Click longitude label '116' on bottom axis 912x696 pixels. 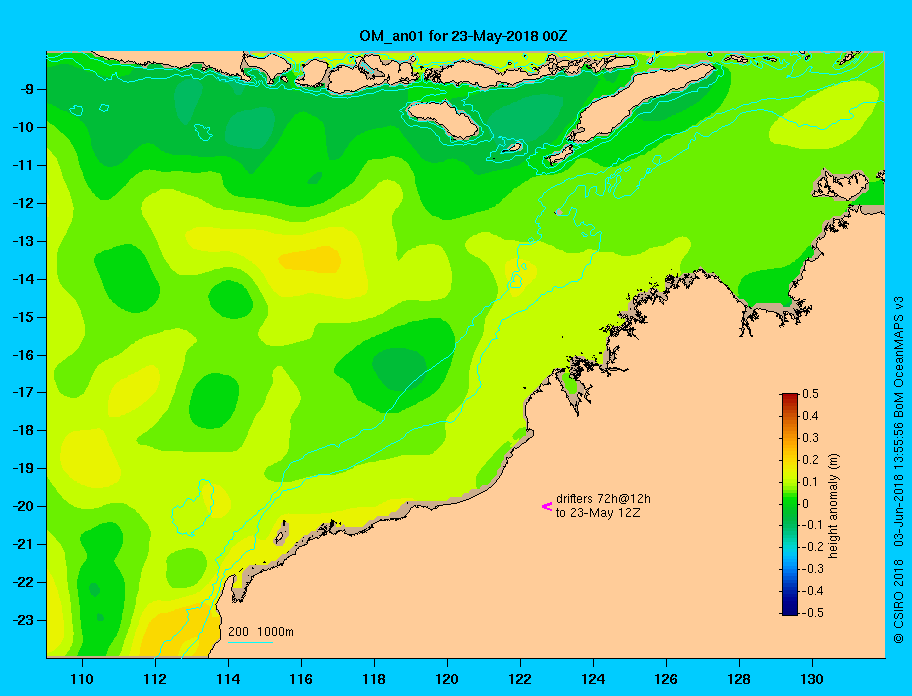click(301, 679)
